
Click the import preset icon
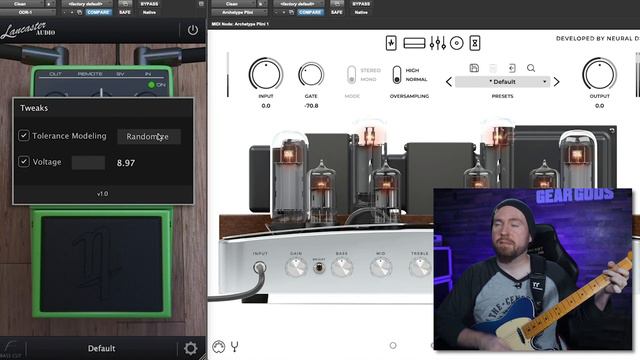tap(512, 68)
